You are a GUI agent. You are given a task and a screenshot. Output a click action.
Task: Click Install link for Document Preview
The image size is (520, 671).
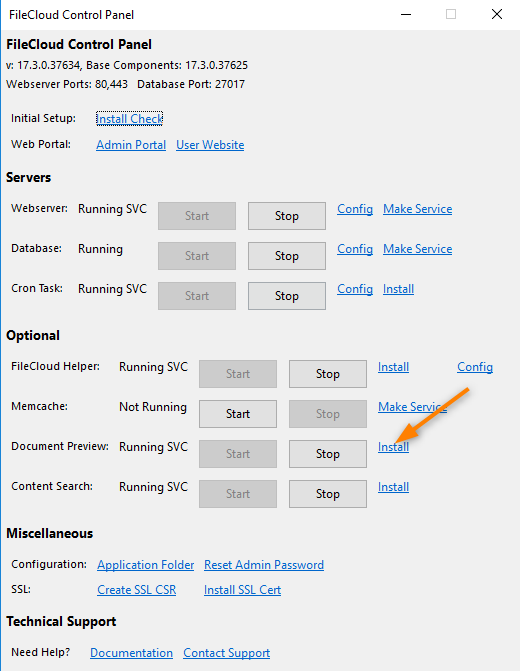pos(393,447)
